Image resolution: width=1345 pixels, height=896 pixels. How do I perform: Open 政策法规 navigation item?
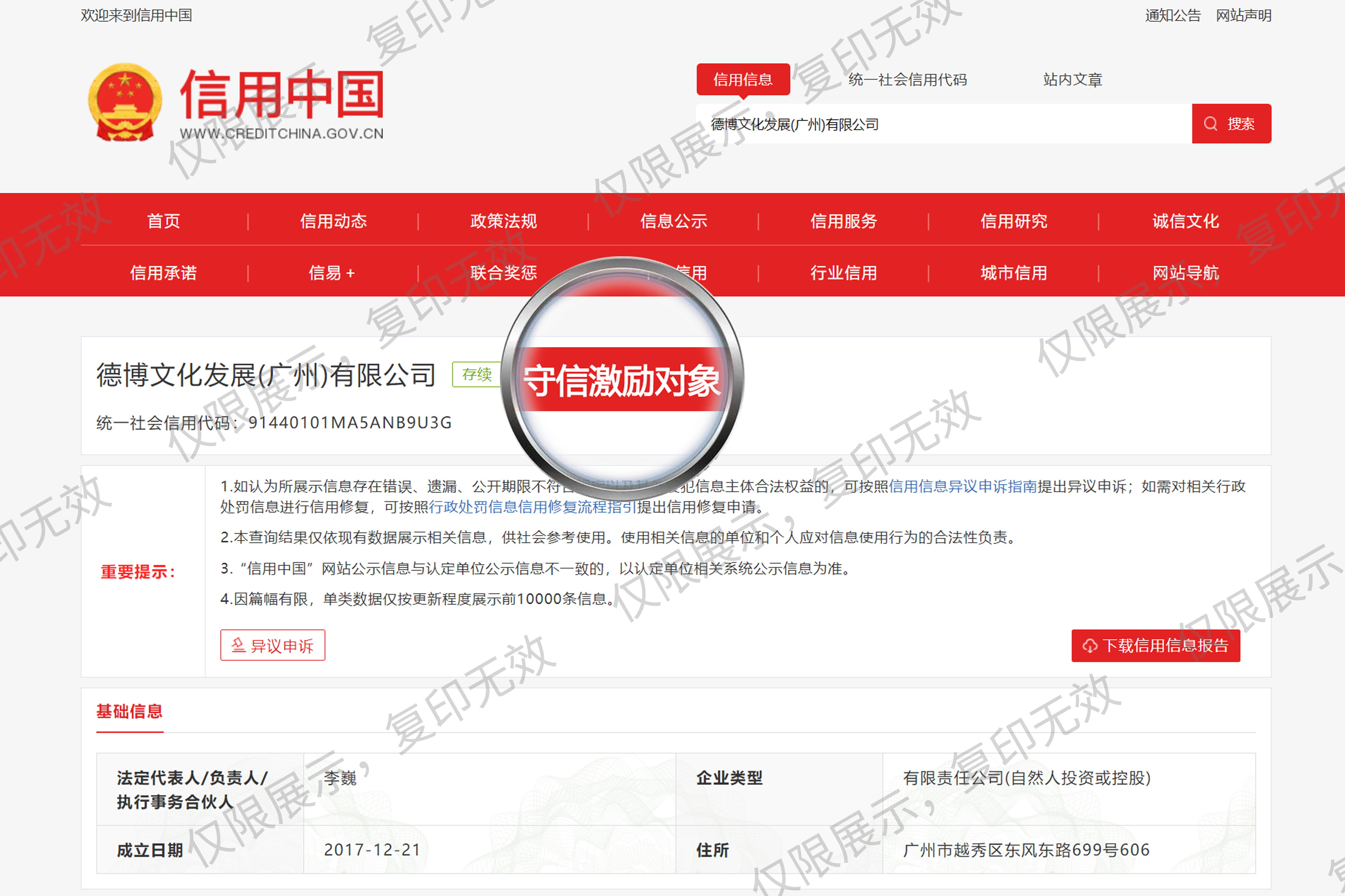pos(503,221)
